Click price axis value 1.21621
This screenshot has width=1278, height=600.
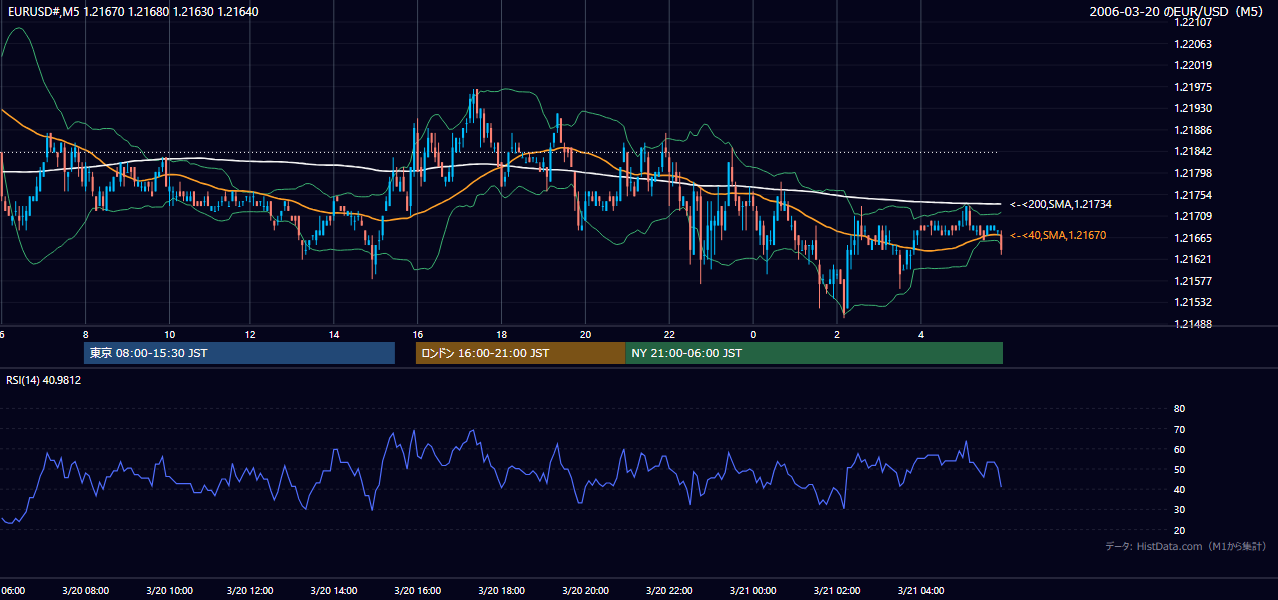pyautogui.click(x=1191, y=259)
